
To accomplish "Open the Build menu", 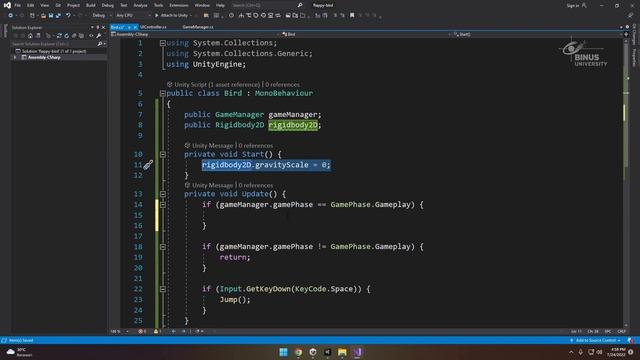I will (91, 5).
